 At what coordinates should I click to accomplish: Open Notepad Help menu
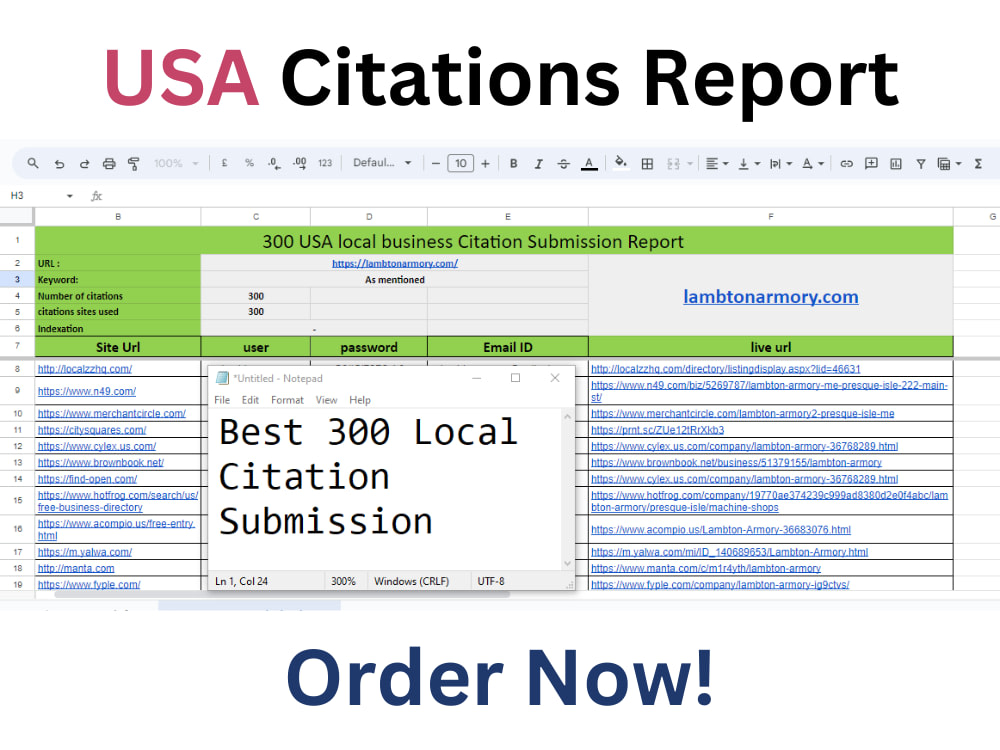[360, 400]
